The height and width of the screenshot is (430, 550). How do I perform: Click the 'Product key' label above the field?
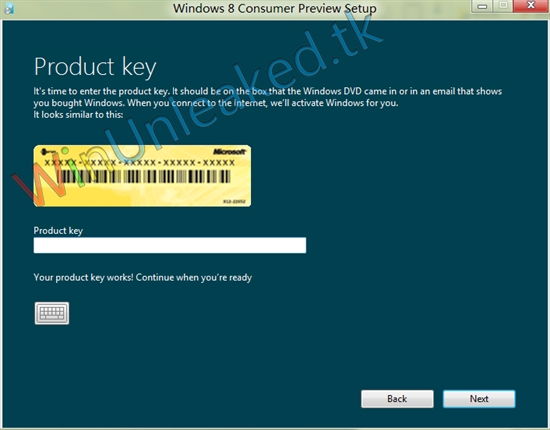[58, 230]
